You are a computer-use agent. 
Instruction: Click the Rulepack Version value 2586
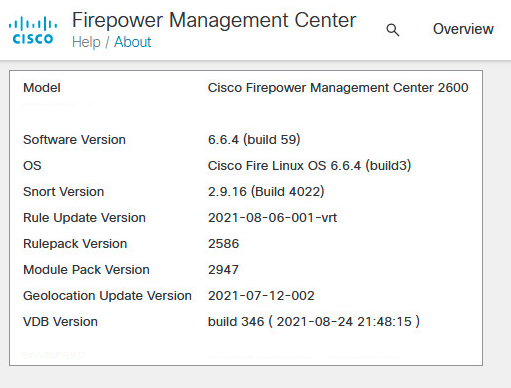tap(223, 244)
